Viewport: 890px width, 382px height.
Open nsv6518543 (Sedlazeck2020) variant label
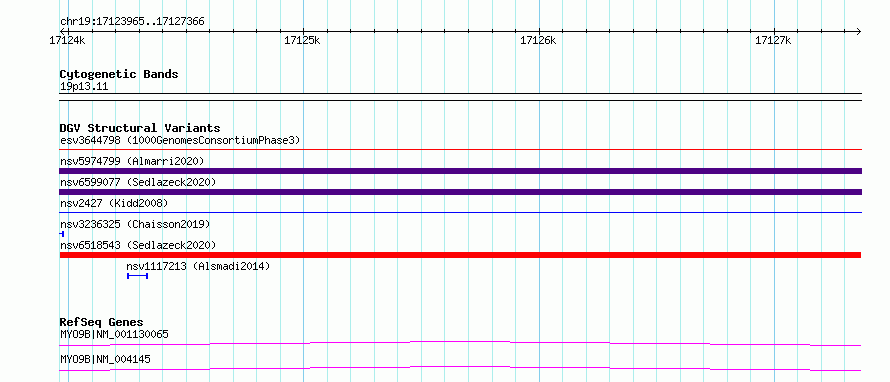138,245
